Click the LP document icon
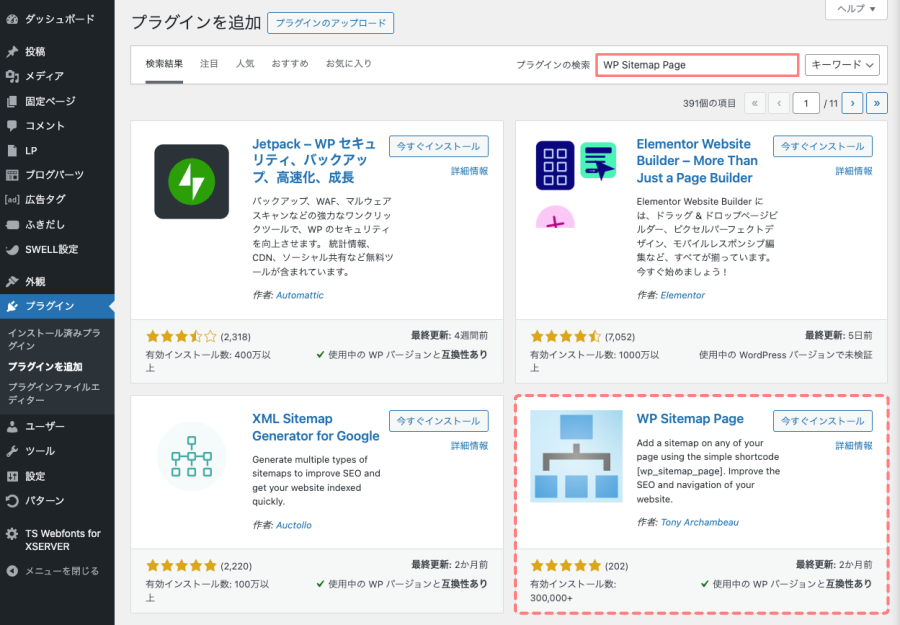 pyautogui.click(x=12, y=150)
